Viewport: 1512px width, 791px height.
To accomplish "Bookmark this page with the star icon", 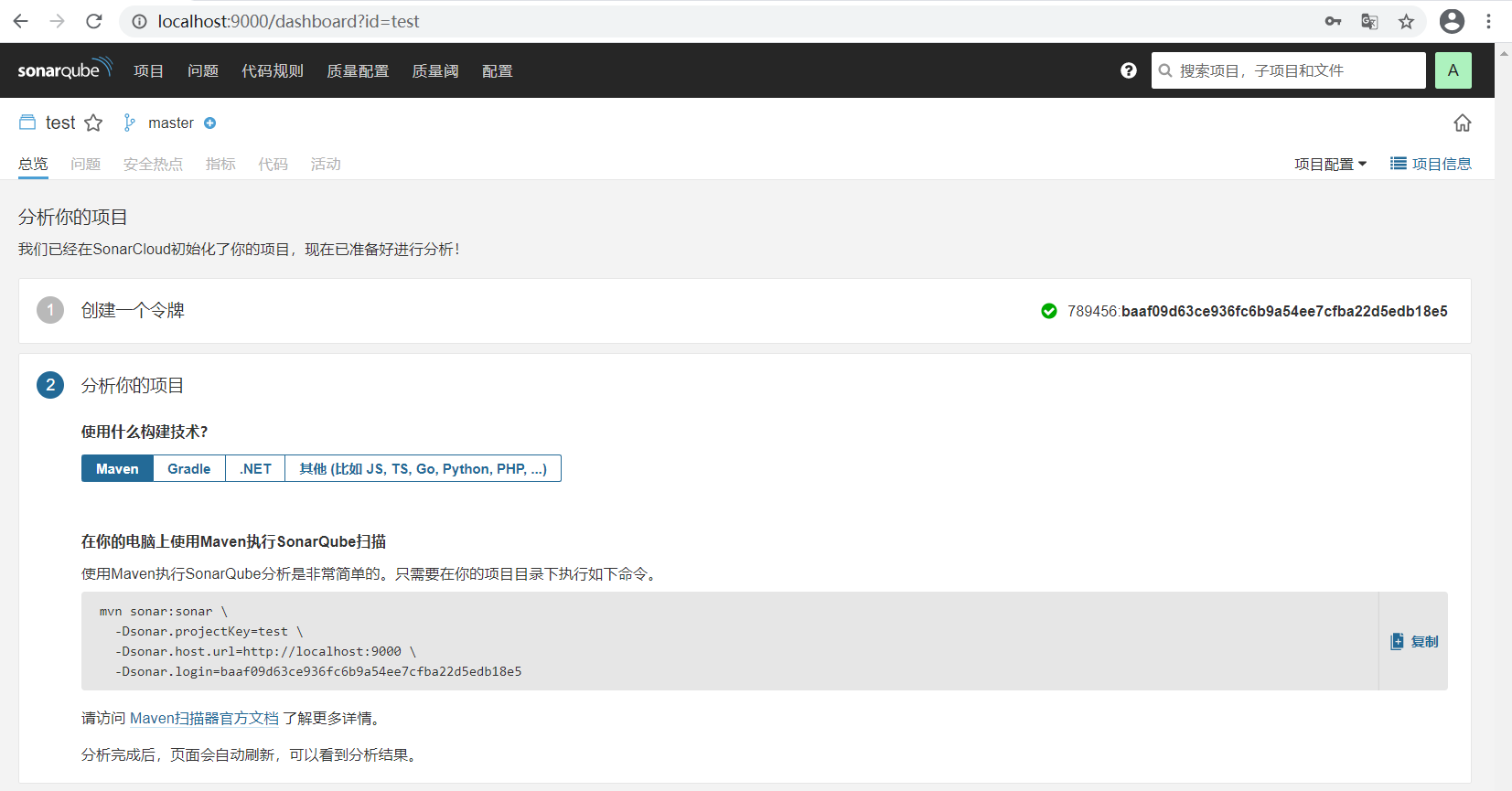I will coord(1406,21).
